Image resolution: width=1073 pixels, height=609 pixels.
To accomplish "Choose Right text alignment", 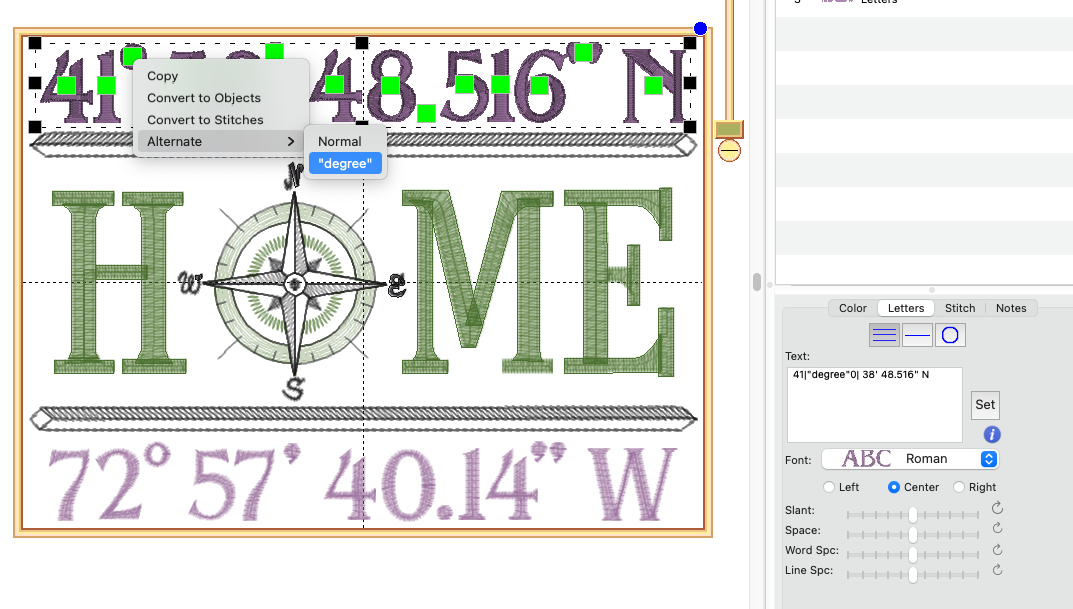I will pos(960,487).
